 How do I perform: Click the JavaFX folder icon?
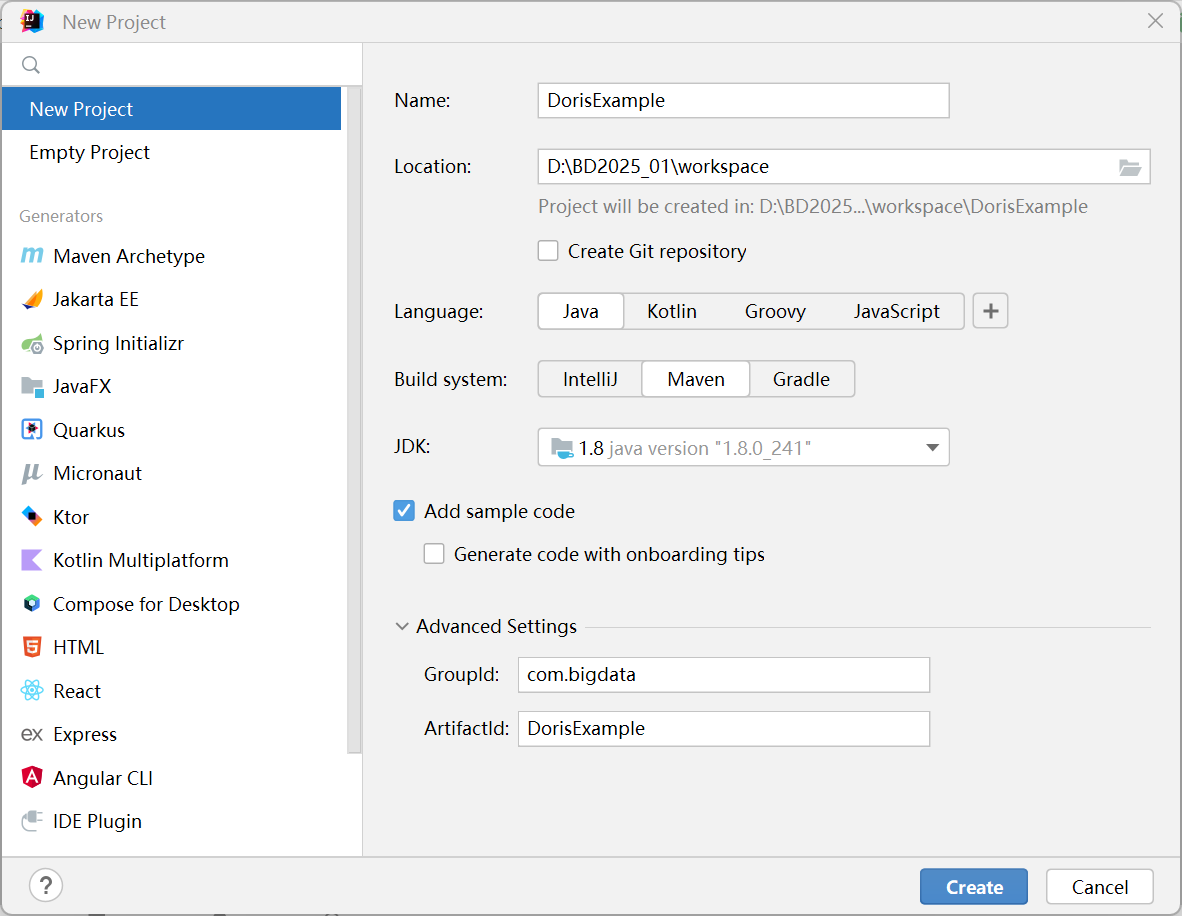click(32, 387)
